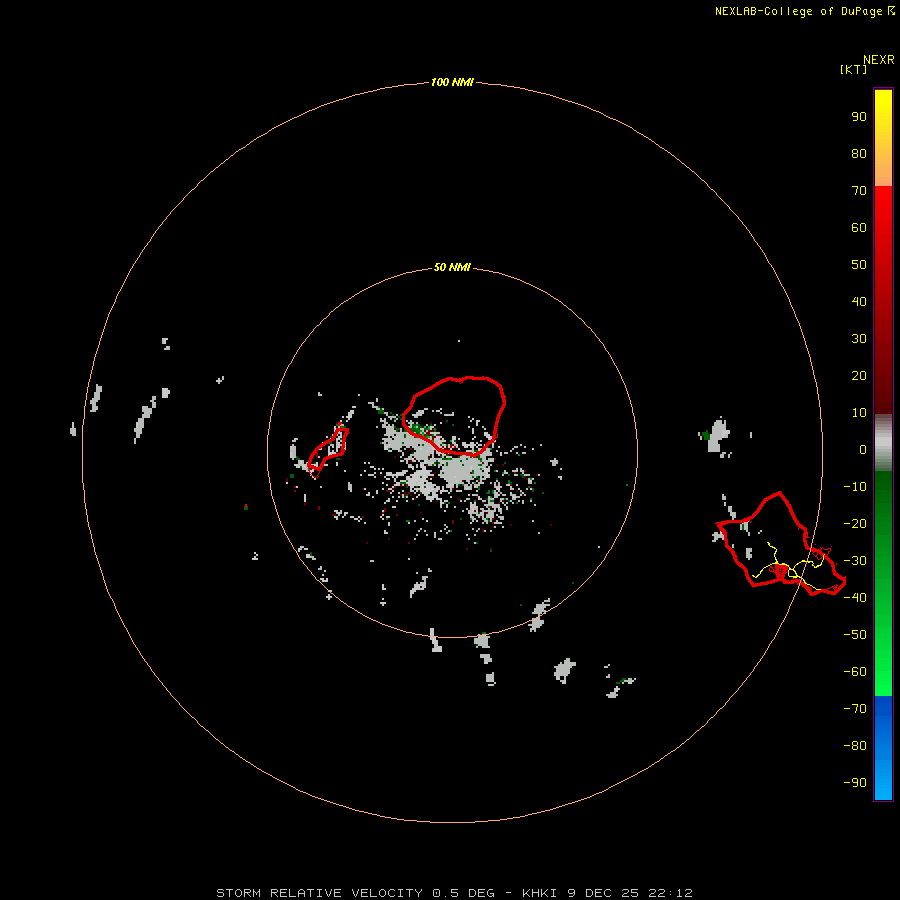Image resolution: width=900 pixels, height=900 pixels.
Task: Click the bright red segment of the color bar
Action: pos(883,300)
